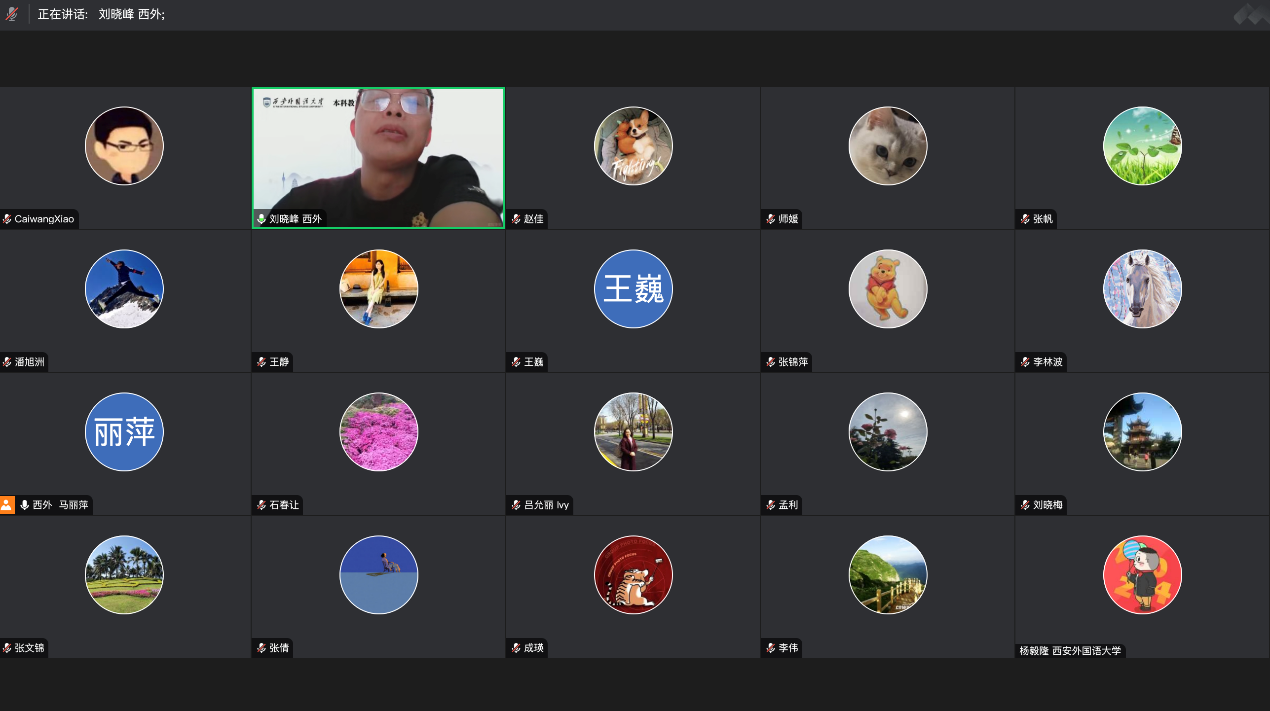The image size is (1270, 711).
Task: Click the cat avatar of 师媛
Action: (x=888, y=146)
